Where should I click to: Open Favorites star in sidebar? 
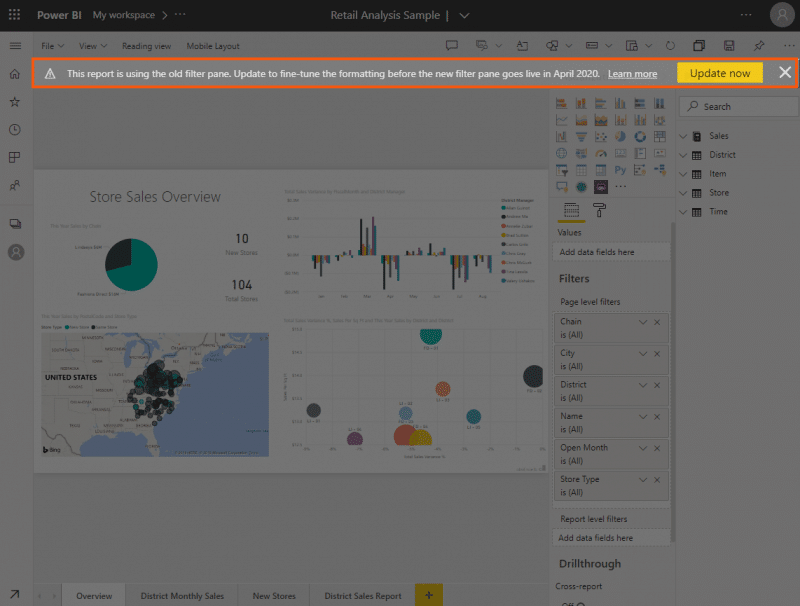pos(15,102)
